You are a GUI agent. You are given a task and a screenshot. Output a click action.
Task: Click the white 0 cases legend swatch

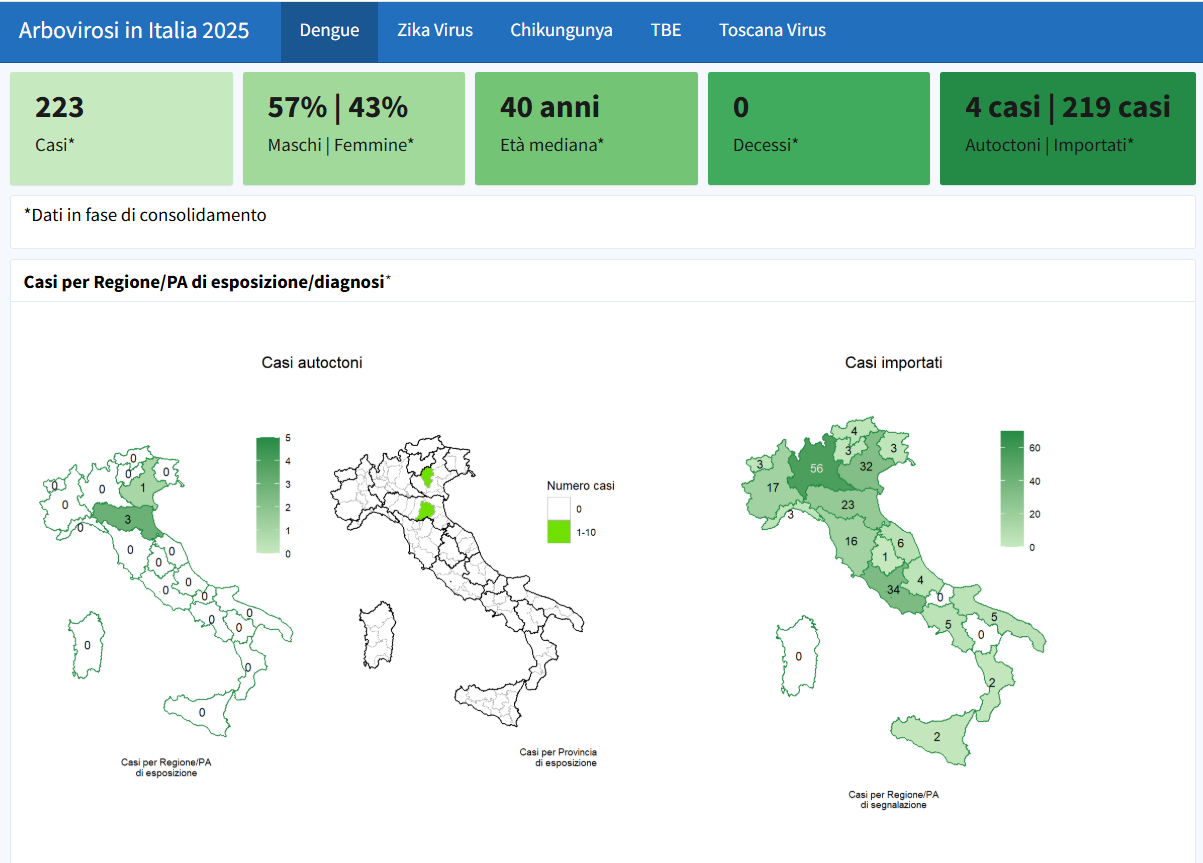coord(558,509)
